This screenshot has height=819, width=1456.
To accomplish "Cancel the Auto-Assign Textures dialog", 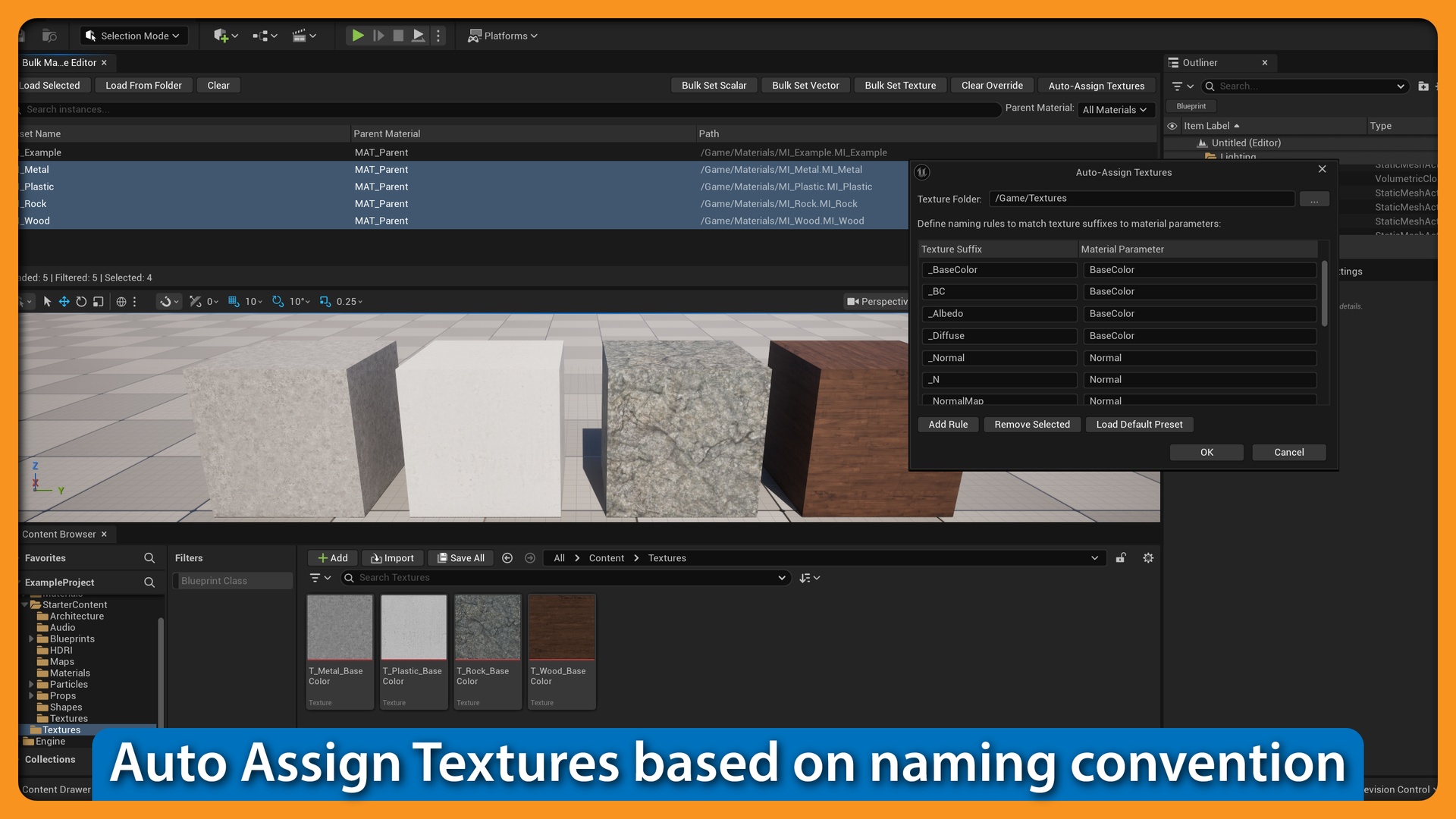I will coord(1289,453).
